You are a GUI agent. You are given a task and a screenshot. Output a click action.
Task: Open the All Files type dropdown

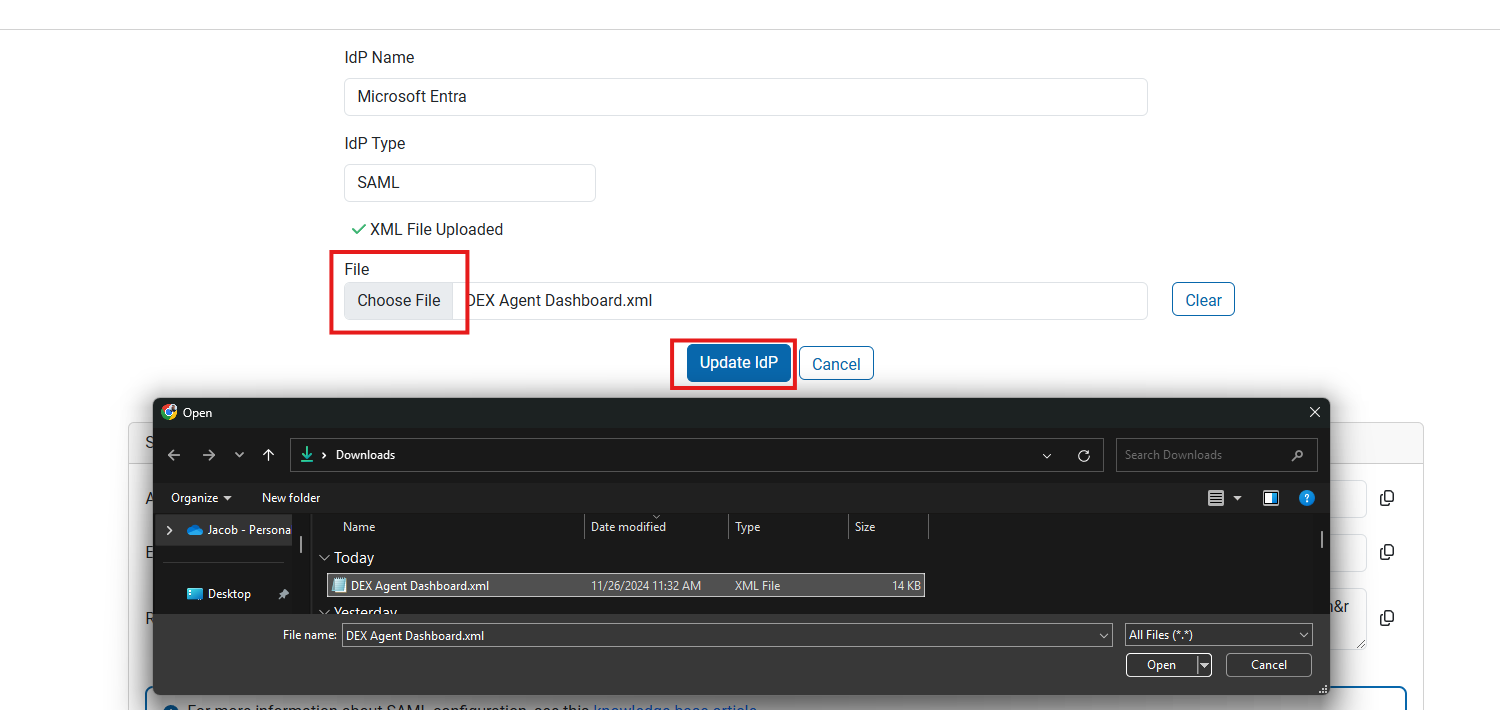click(1218, 635)
